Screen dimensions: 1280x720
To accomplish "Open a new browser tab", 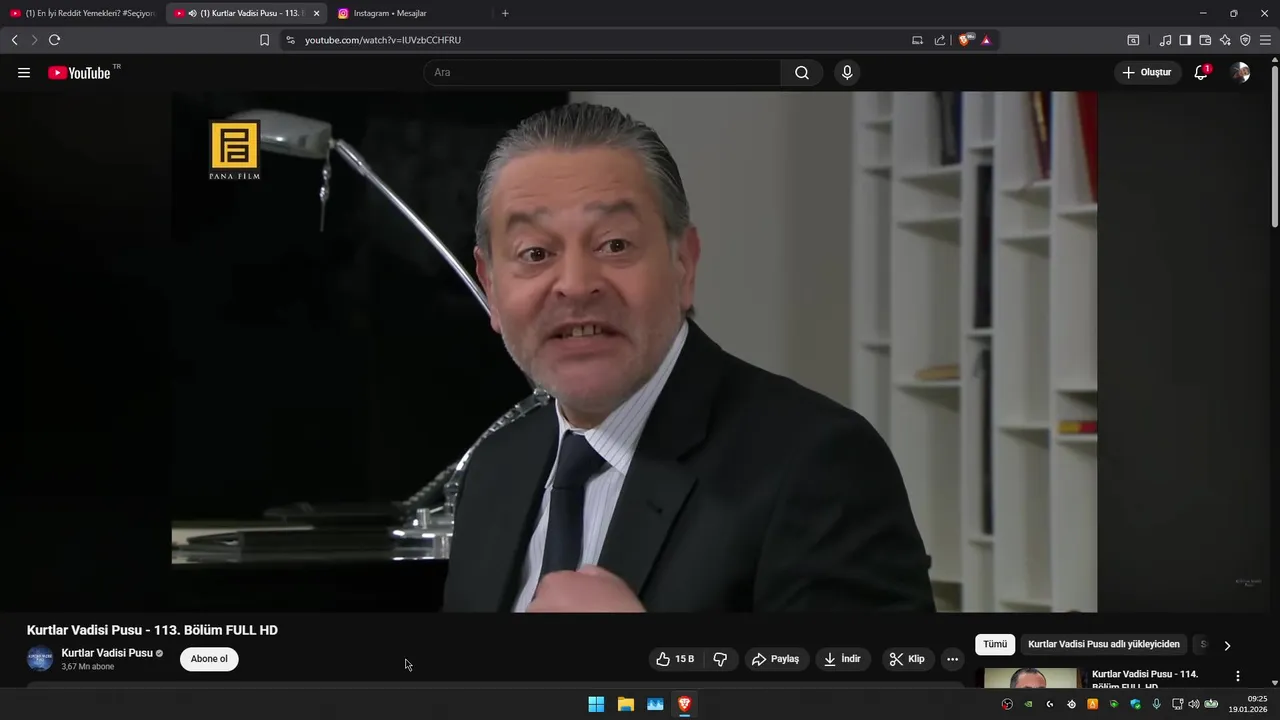I will point(505,13).
